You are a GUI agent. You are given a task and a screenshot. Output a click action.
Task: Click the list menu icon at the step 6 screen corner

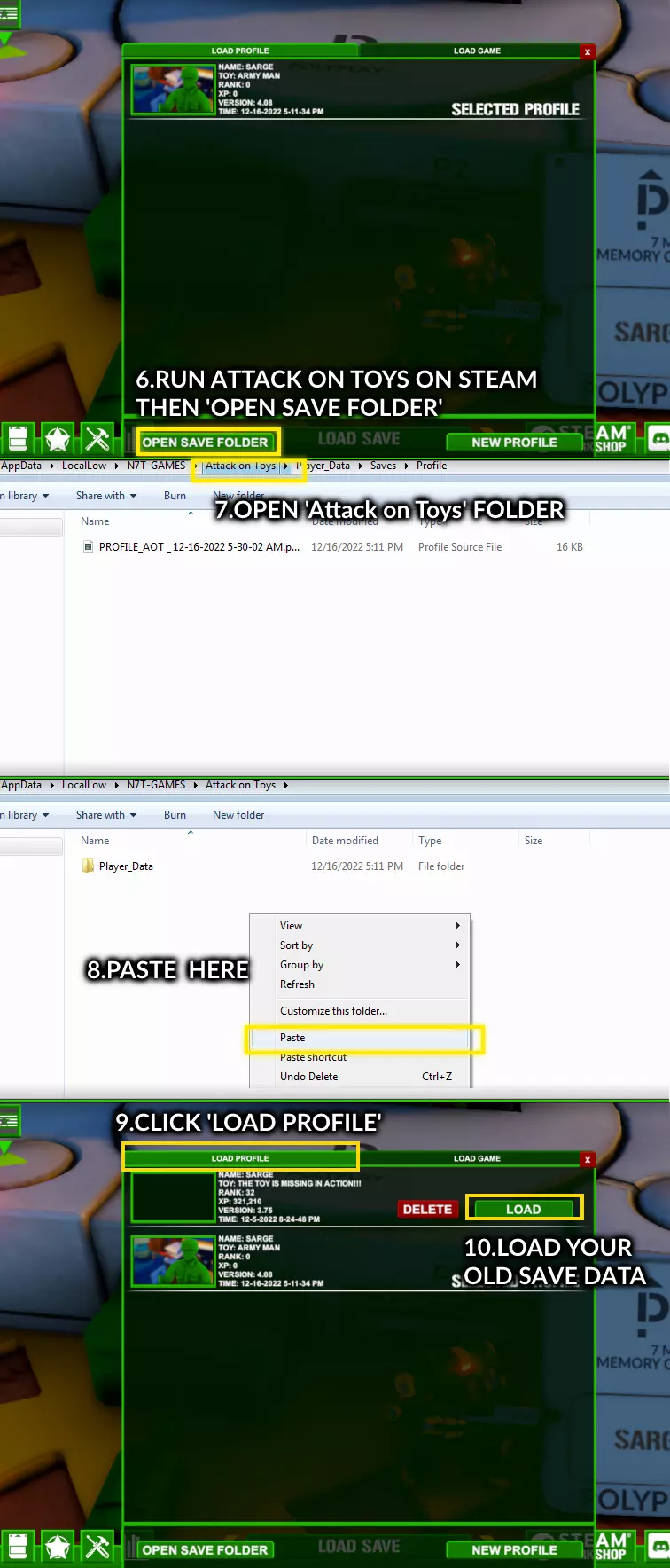click(x=9, y=14)
